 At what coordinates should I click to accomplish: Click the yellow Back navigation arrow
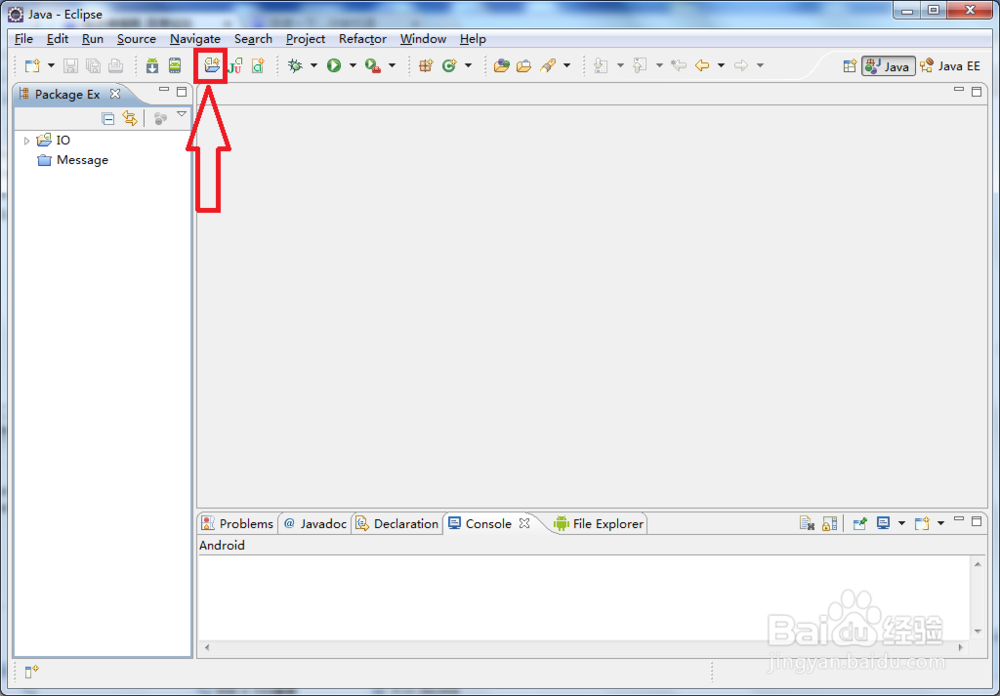[x=702, y=65]
